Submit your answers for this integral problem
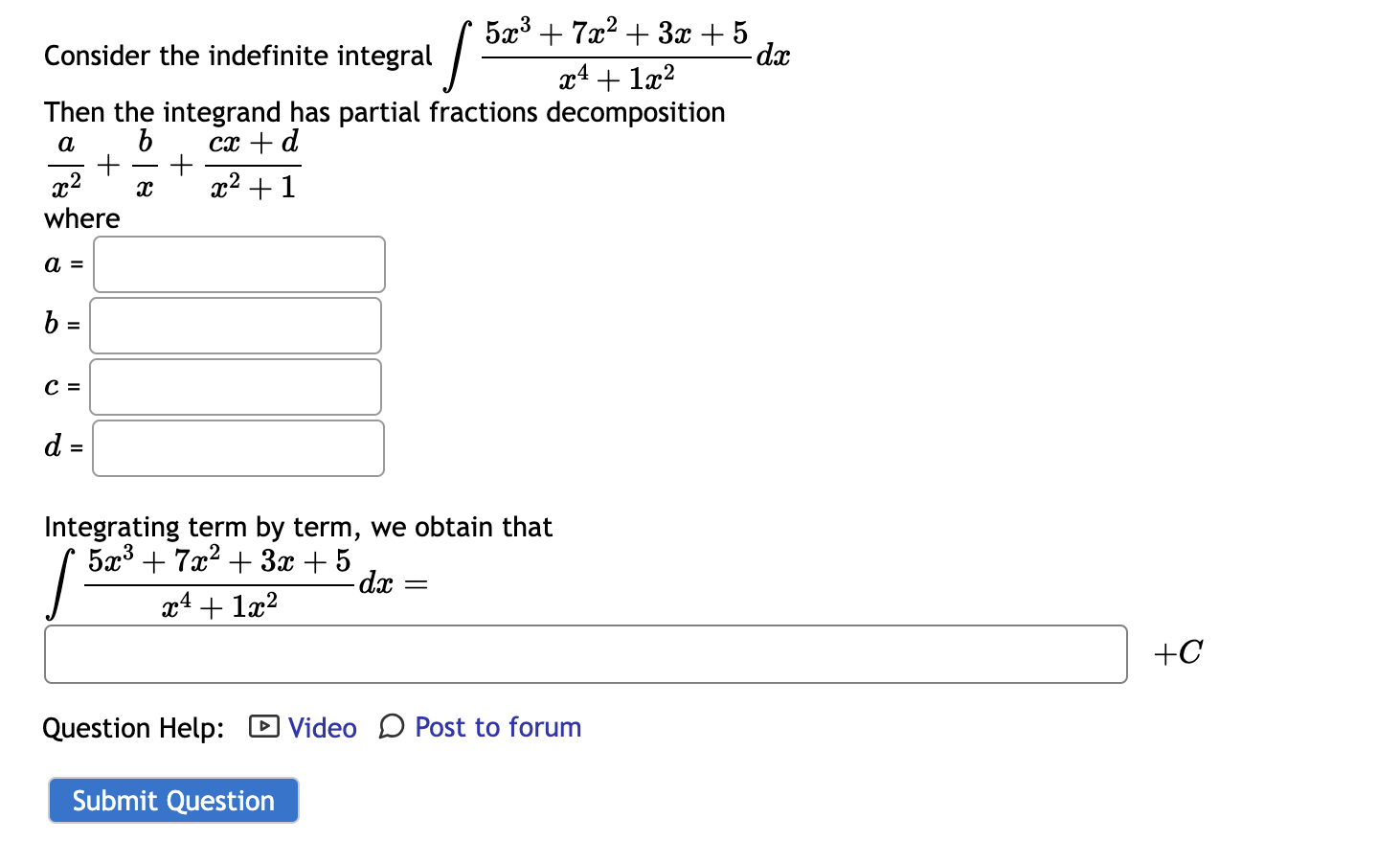 tap(172, 801)
